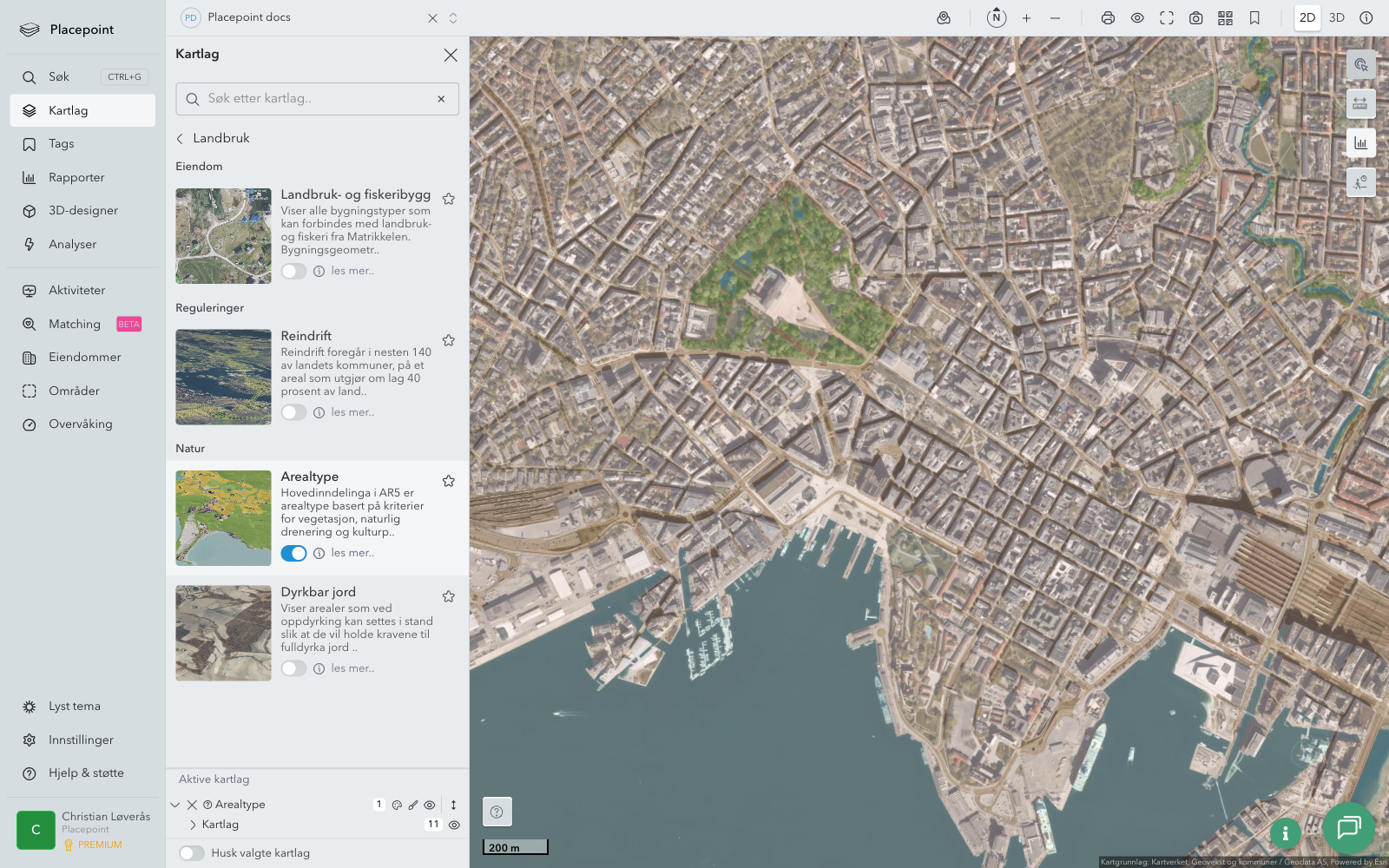The height and width of the screenshot is (868, 1389).
Task: Open the Placepoint docs workspace switcher
Action: (x=453, y=18)
